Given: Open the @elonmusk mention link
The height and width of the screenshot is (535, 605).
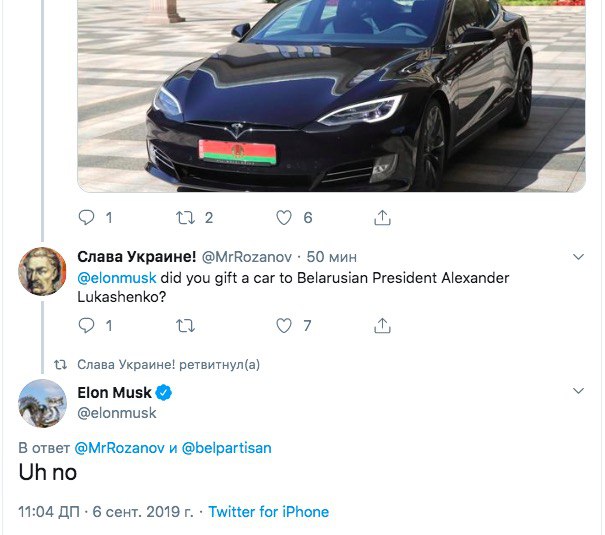Looking at the screenshot, I should 117,277.
